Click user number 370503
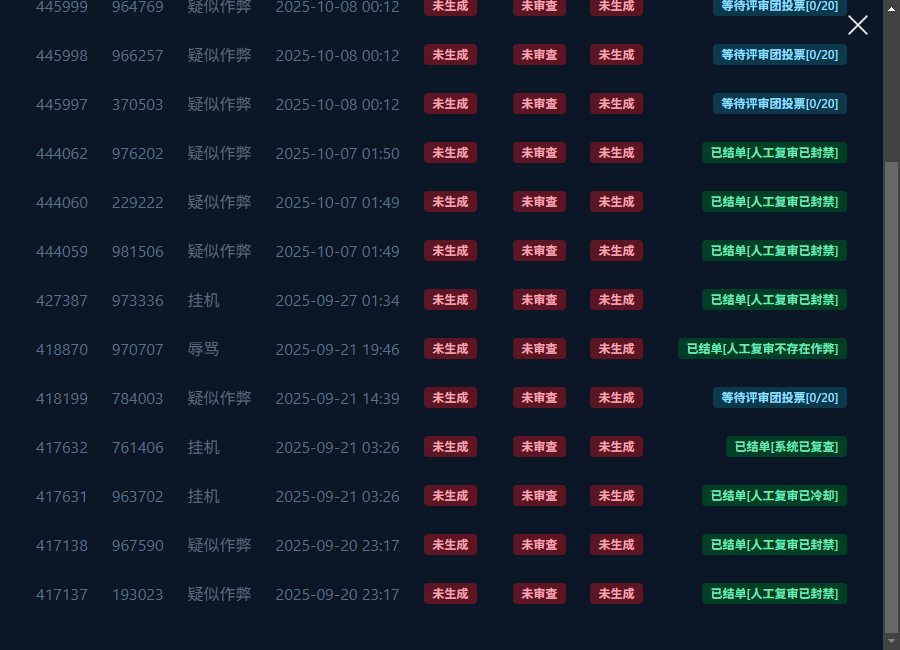The height and width of the screenshot is (650, 900). pos(138,105)
